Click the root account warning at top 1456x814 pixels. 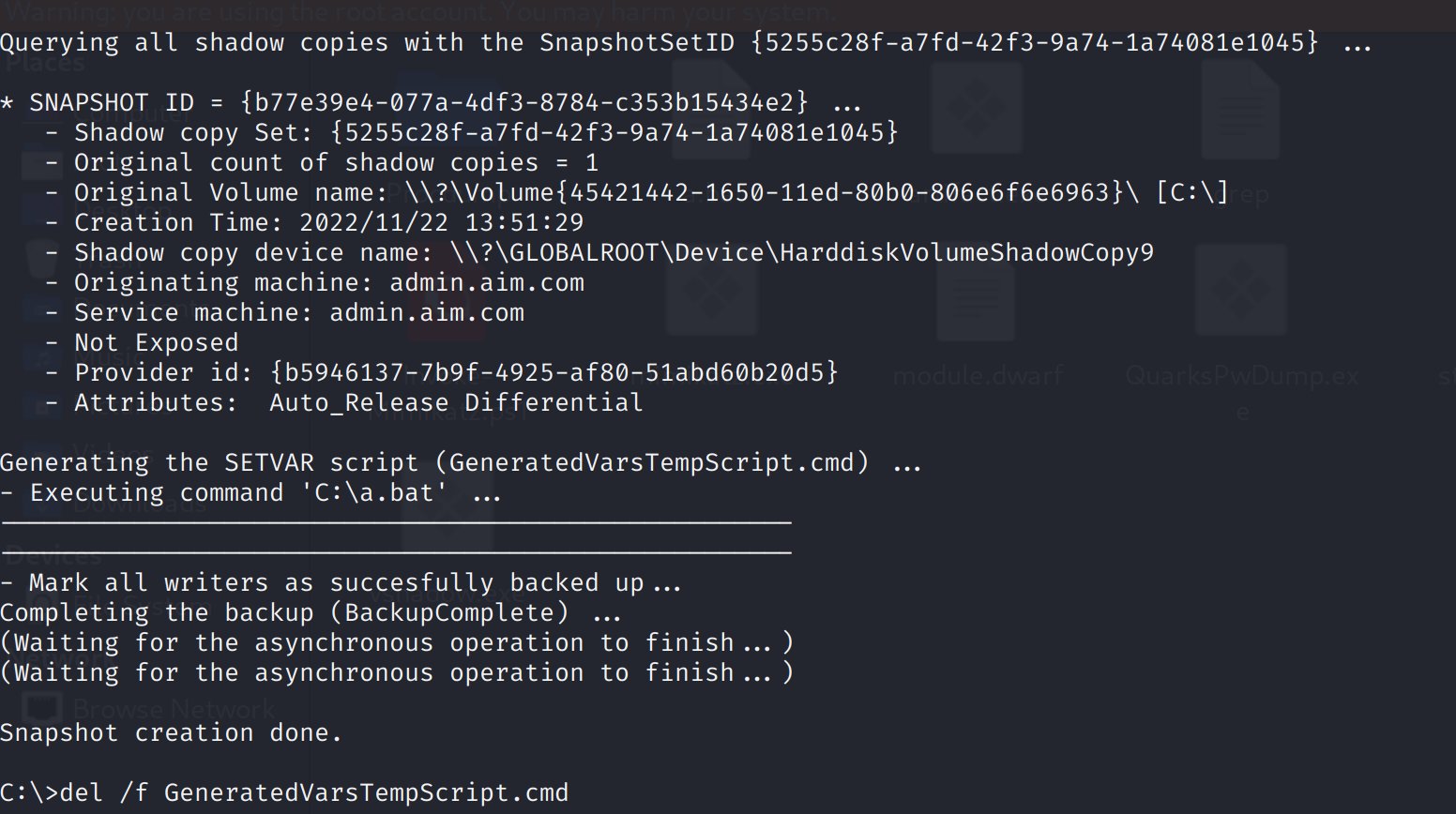point(419,13)
